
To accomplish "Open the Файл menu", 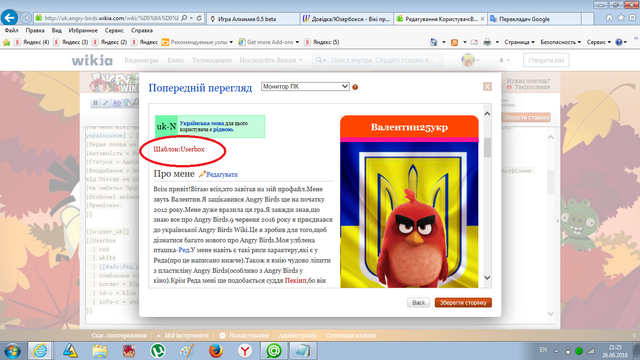I will point(11,31).
